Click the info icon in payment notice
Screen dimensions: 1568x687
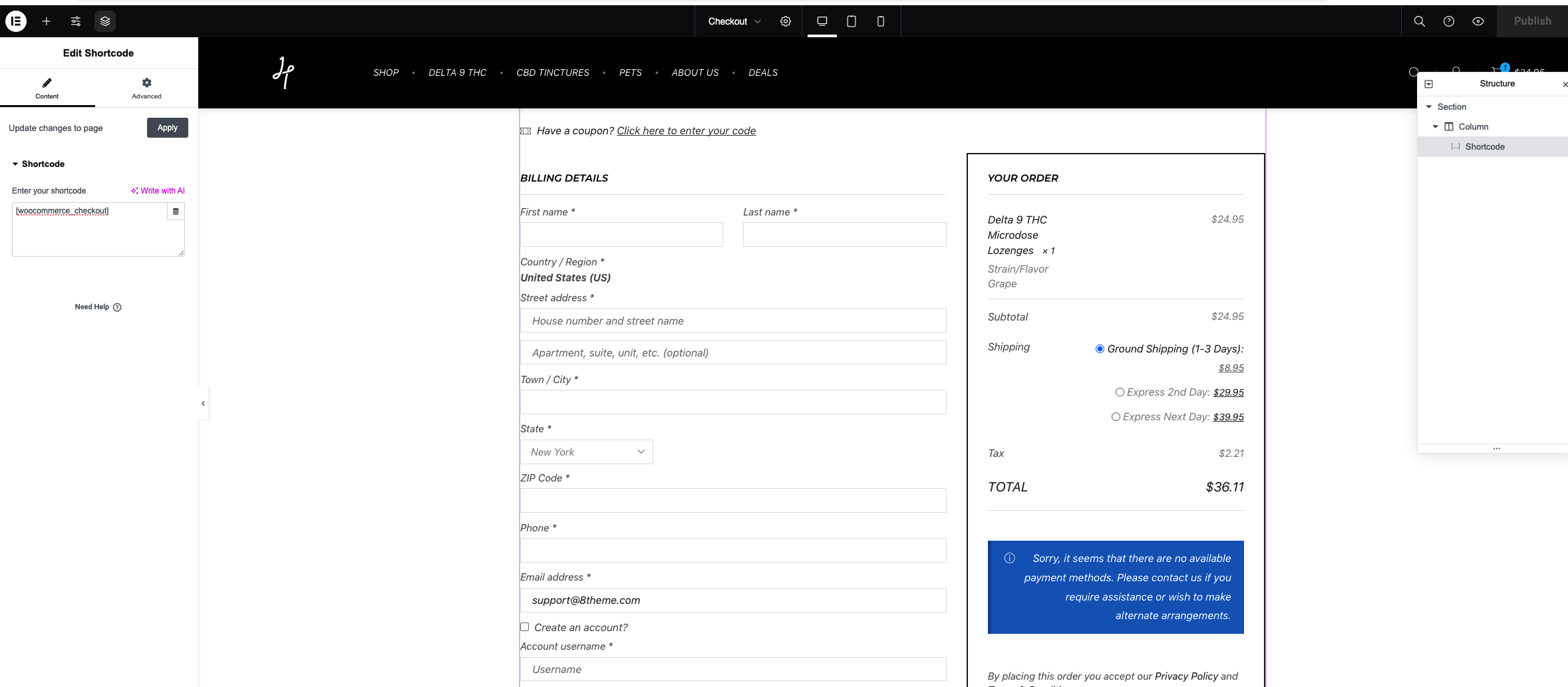pyautogui.click(x=1009, y=558)
